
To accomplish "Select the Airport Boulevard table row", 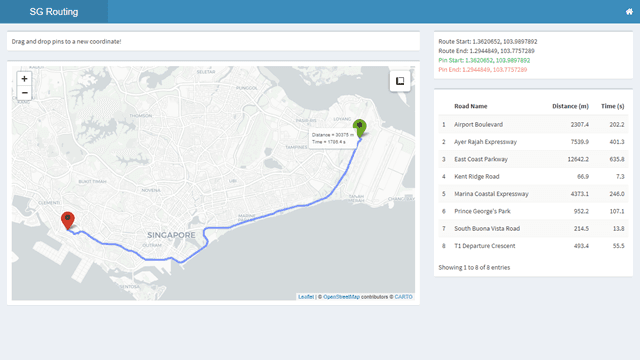I will coord(533,124).
